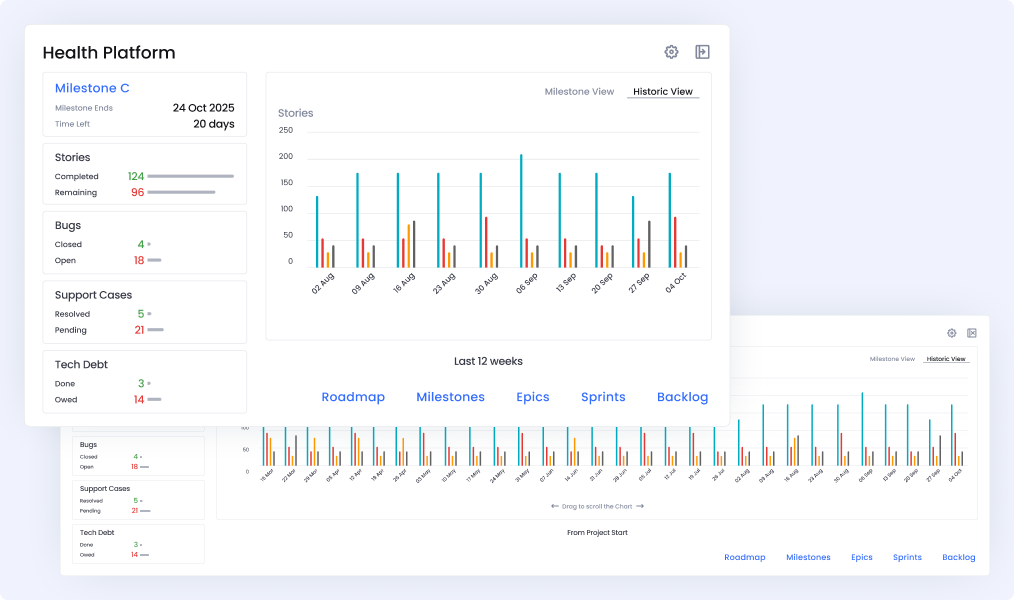
Task: Switch to Milestone View in the front card
Action: 579,92
